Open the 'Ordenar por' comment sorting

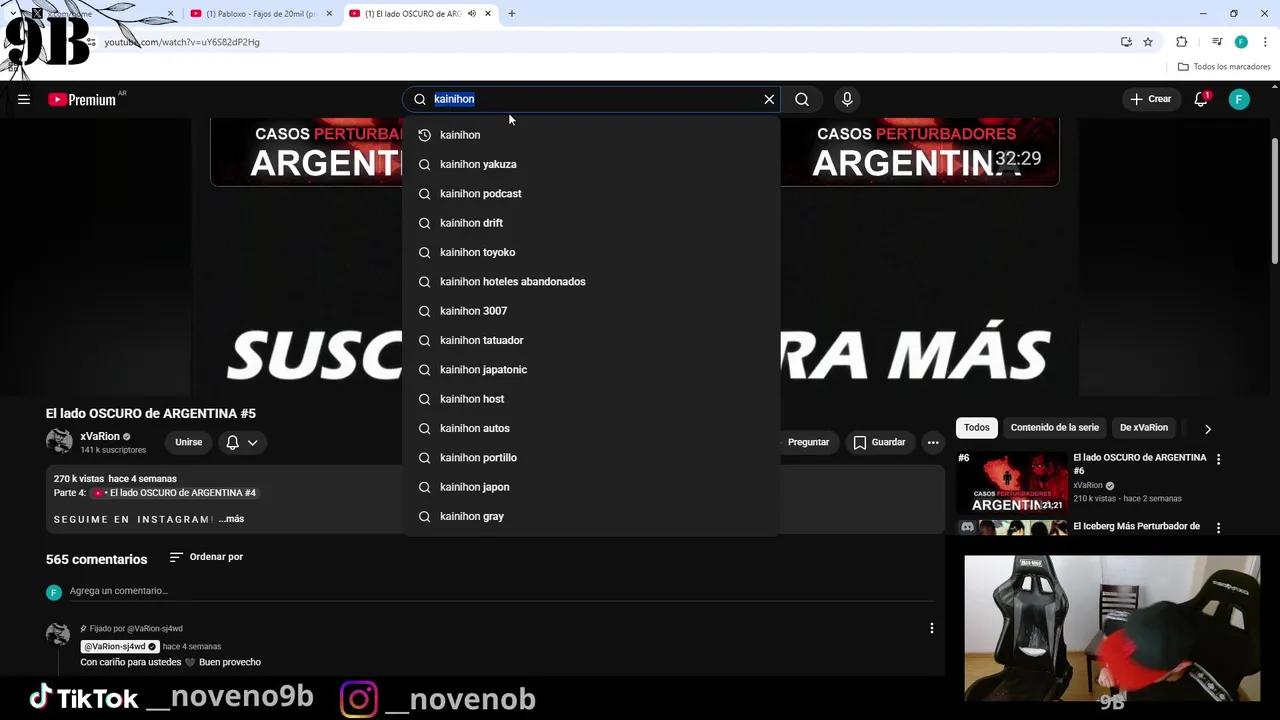point(206,557)
